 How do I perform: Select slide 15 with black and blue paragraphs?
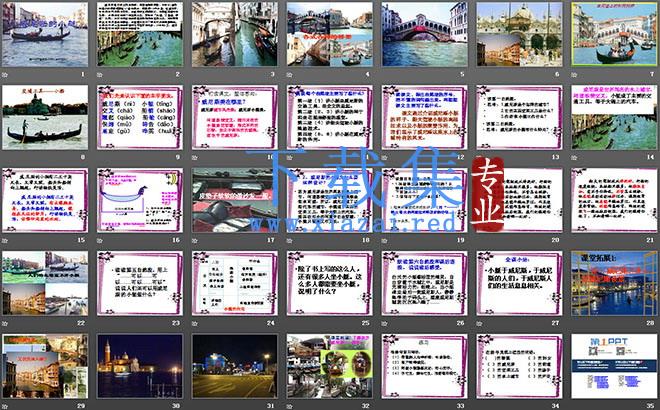pyautogui.click(x=45, y=200)
